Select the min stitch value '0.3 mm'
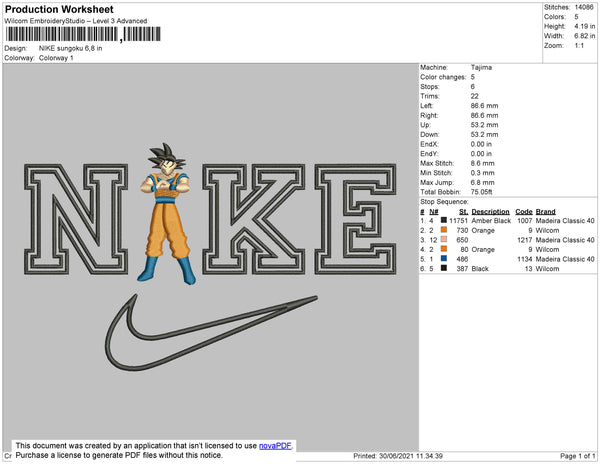Image resolution: width=600 pixels, height=464 pixels. (x=483, y=173)
